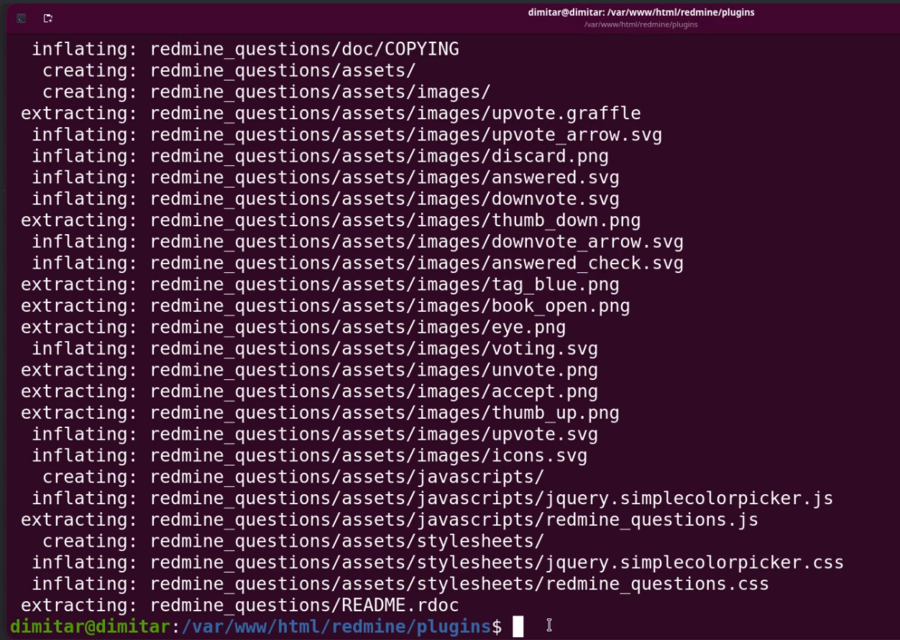The width and height of the screenshot is (900, 640).
Task: Click the unvote.png file path
Action: [374, 370]
